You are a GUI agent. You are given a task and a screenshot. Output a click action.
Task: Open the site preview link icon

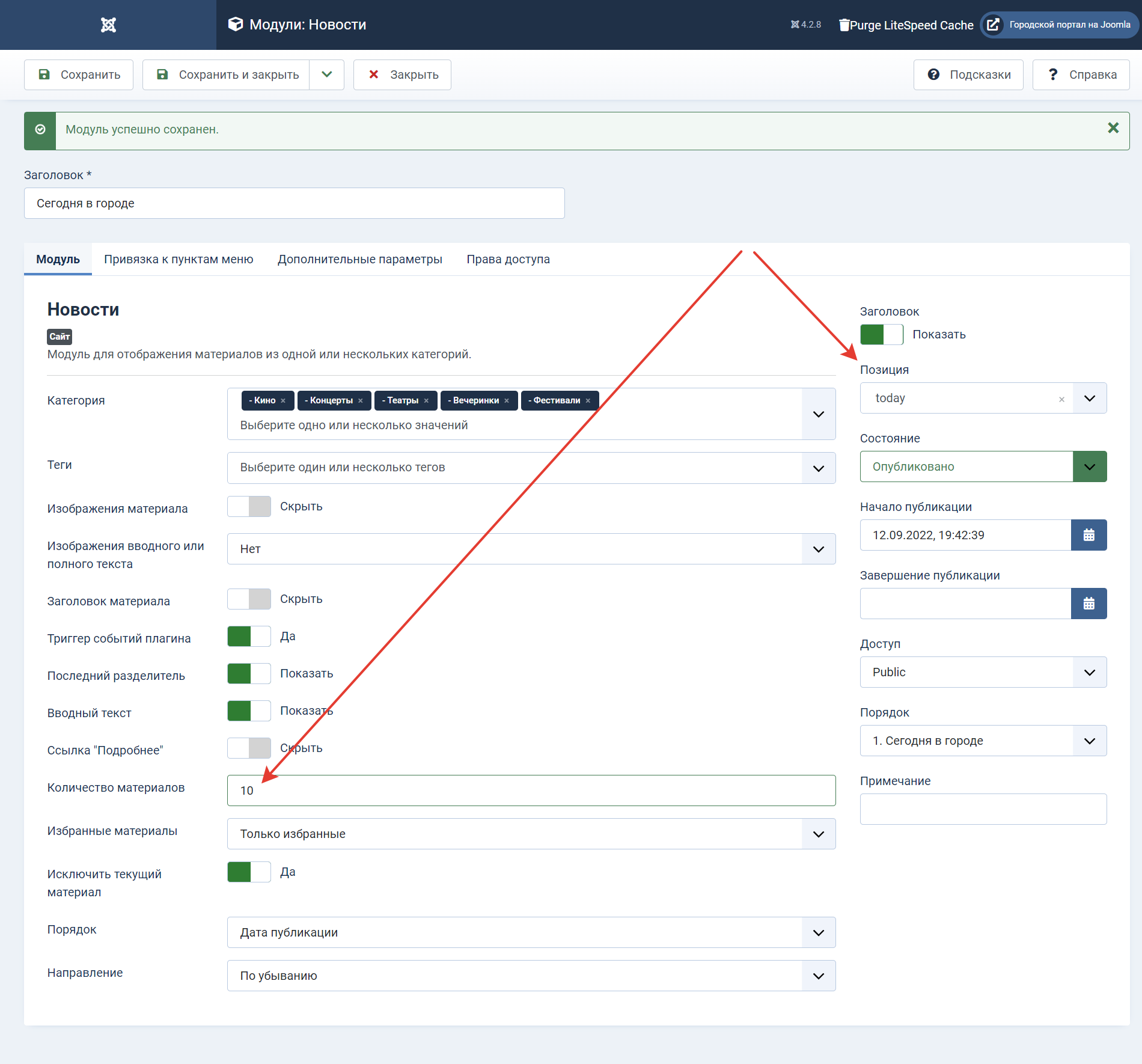click(x=994, y=25)
